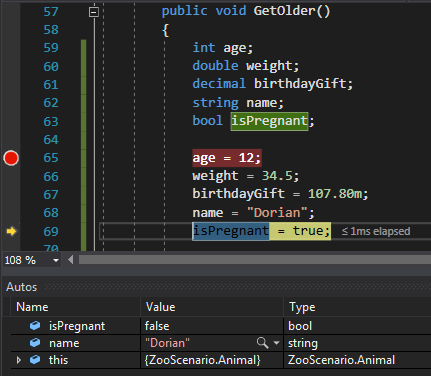Click isPregnant in line 69 statement

pos(231,231)
